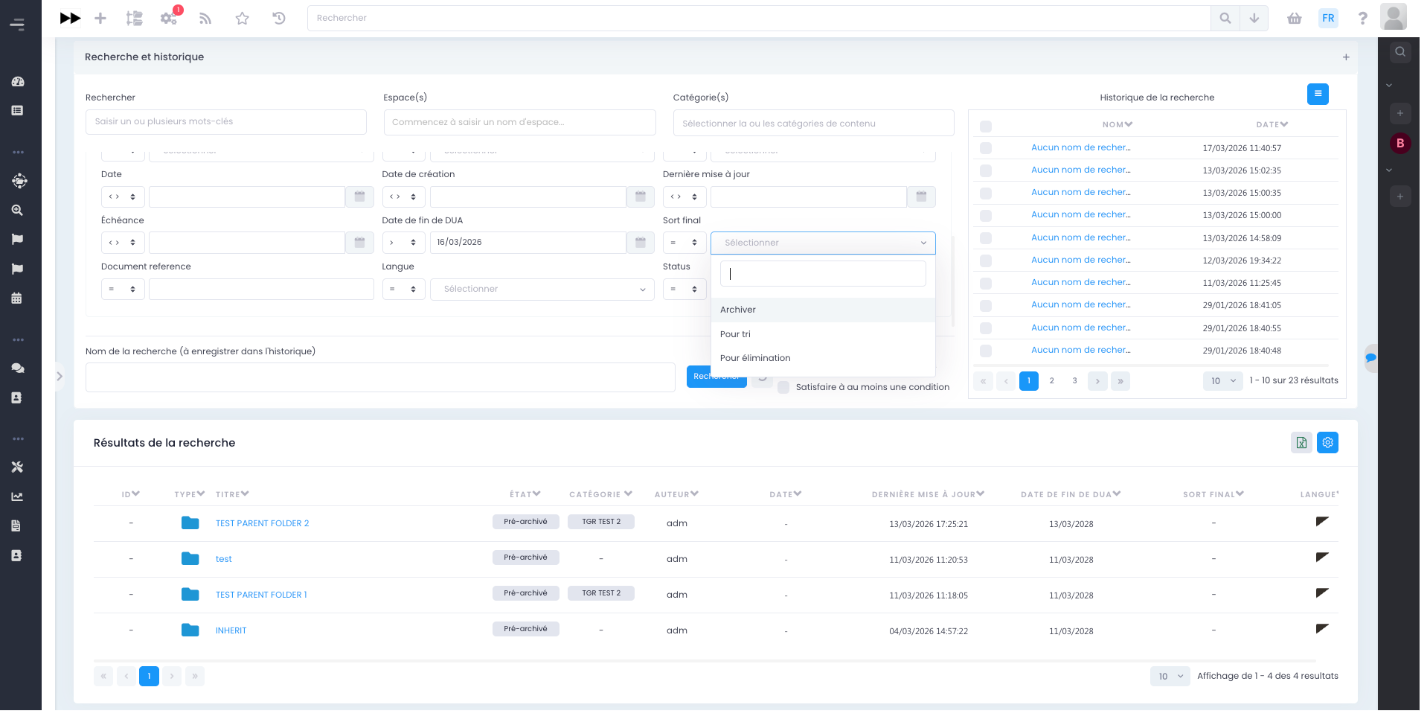Tick history checkbox for 29/01/2026 18:40:48
This screenshot has height=711, width=1420.
986,351
